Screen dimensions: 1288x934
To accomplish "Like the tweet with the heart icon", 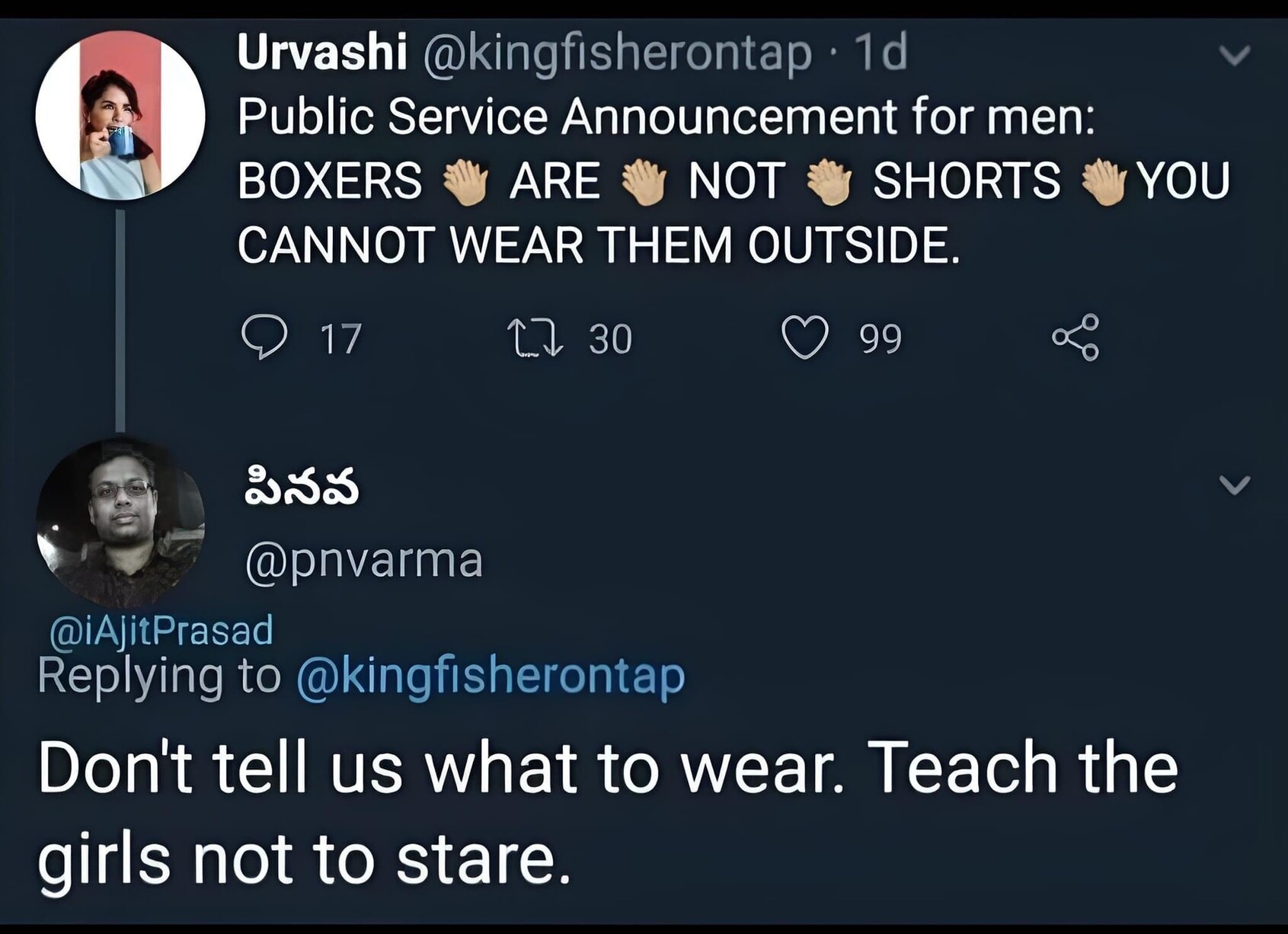I will coord(805,337).
